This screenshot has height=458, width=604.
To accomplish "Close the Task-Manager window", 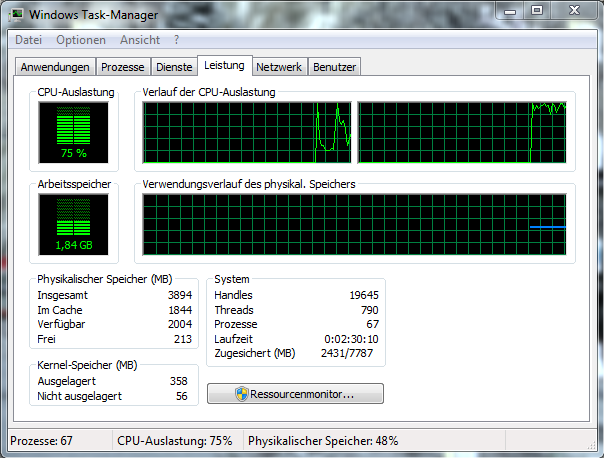I will [574, 10].
